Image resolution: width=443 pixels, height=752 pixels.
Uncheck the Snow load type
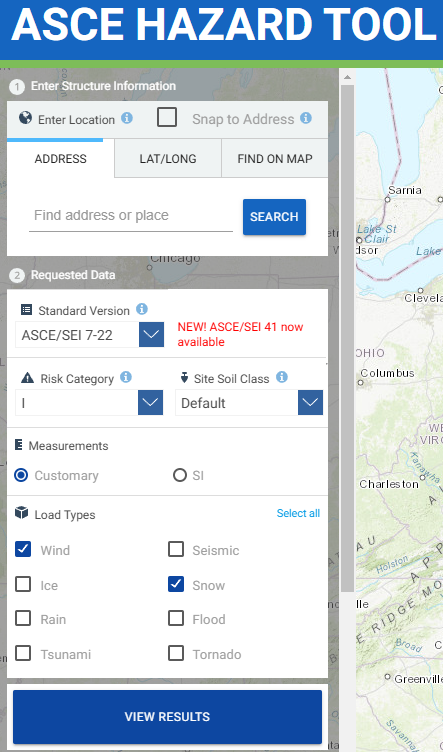click(176, 584)
